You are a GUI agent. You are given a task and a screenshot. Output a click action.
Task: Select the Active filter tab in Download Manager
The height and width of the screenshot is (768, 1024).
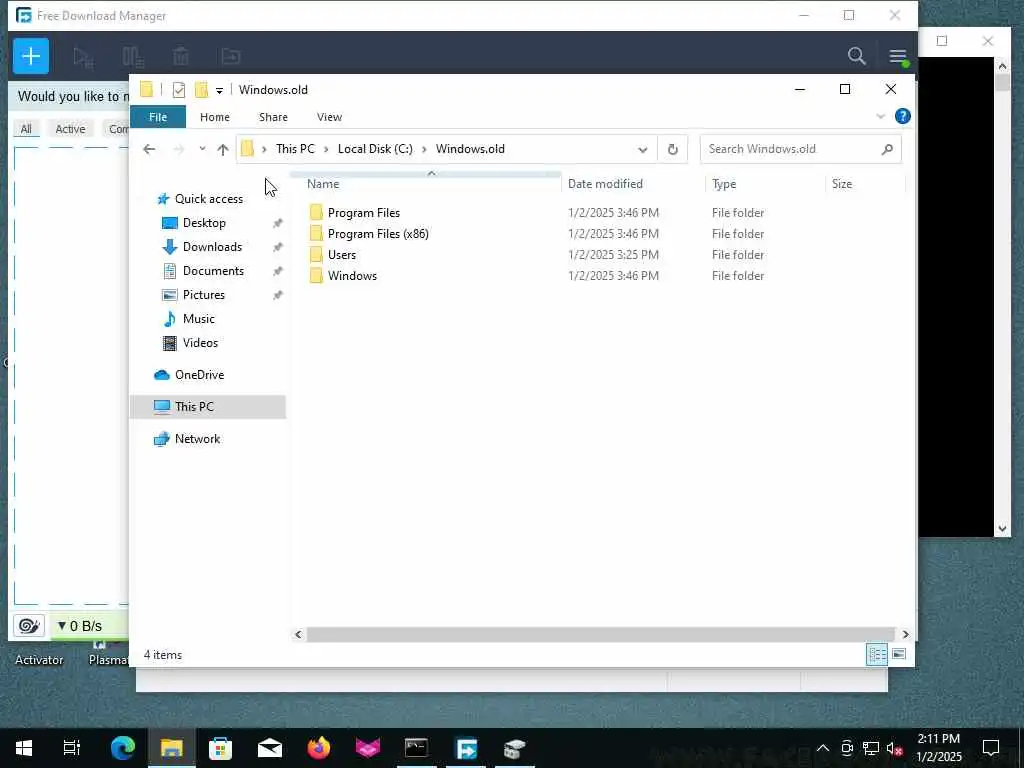[x=70, y=129]
